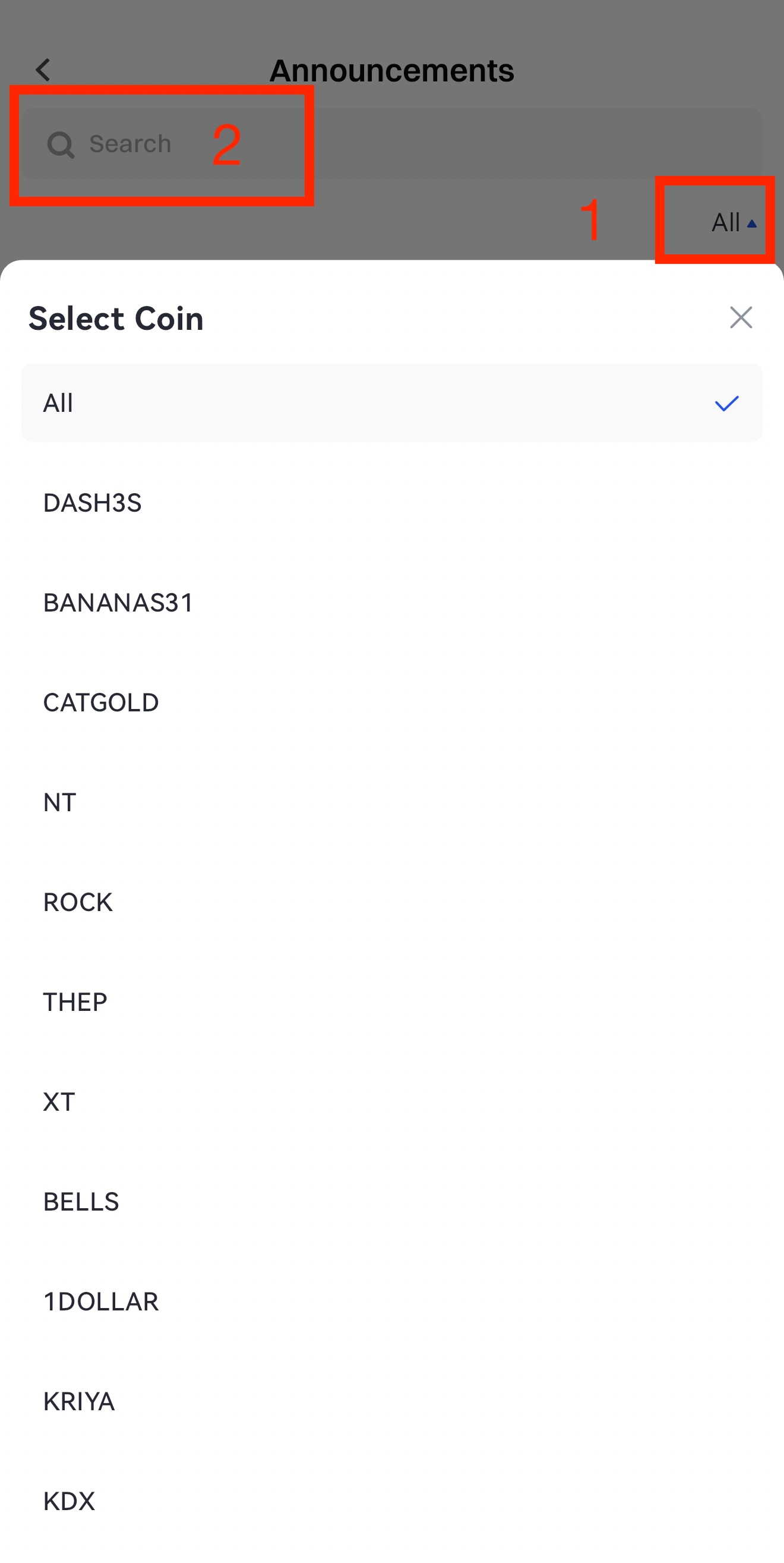This screenshot has width=784, height=1563.
Task: Collapse the All filter arrow
Action: (x=752, y=224)
